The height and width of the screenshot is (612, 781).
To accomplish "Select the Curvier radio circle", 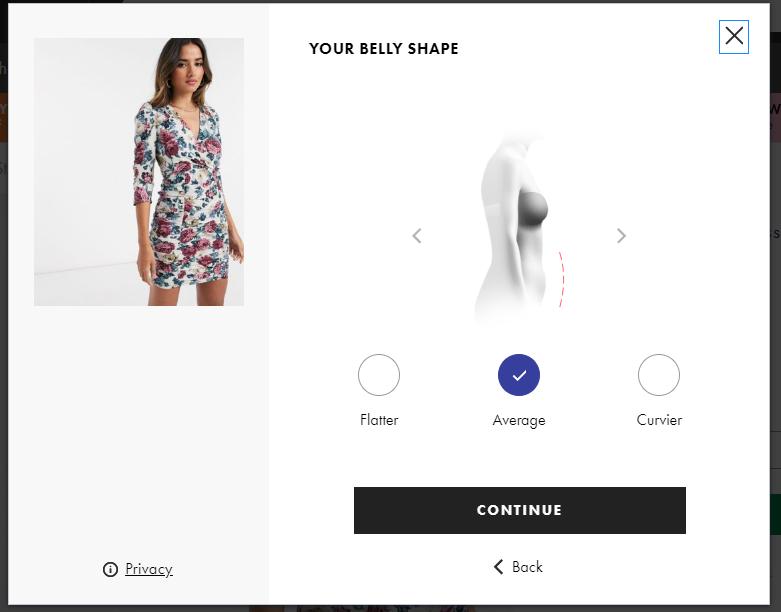I will coord(658,375).
